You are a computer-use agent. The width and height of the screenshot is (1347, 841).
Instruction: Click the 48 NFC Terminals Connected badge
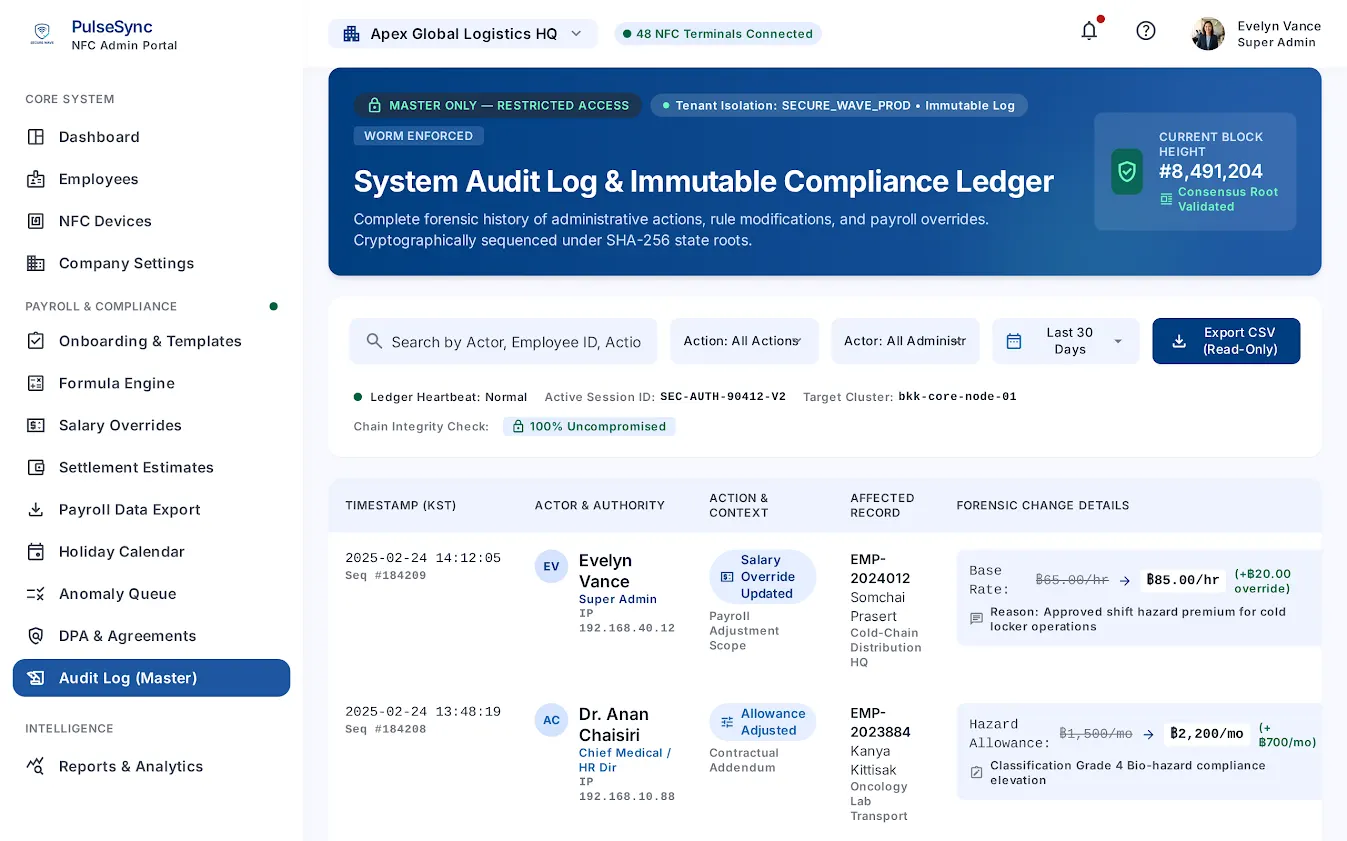(717, 33)
